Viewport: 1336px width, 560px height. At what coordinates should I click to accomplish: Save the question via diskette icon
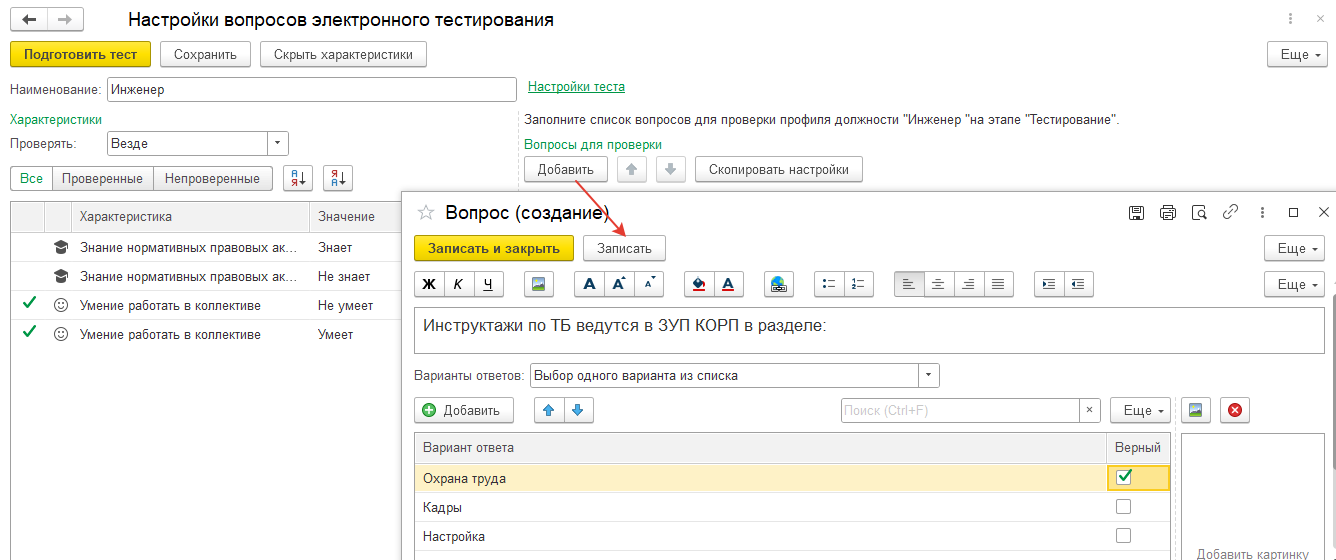(1136, 212)
